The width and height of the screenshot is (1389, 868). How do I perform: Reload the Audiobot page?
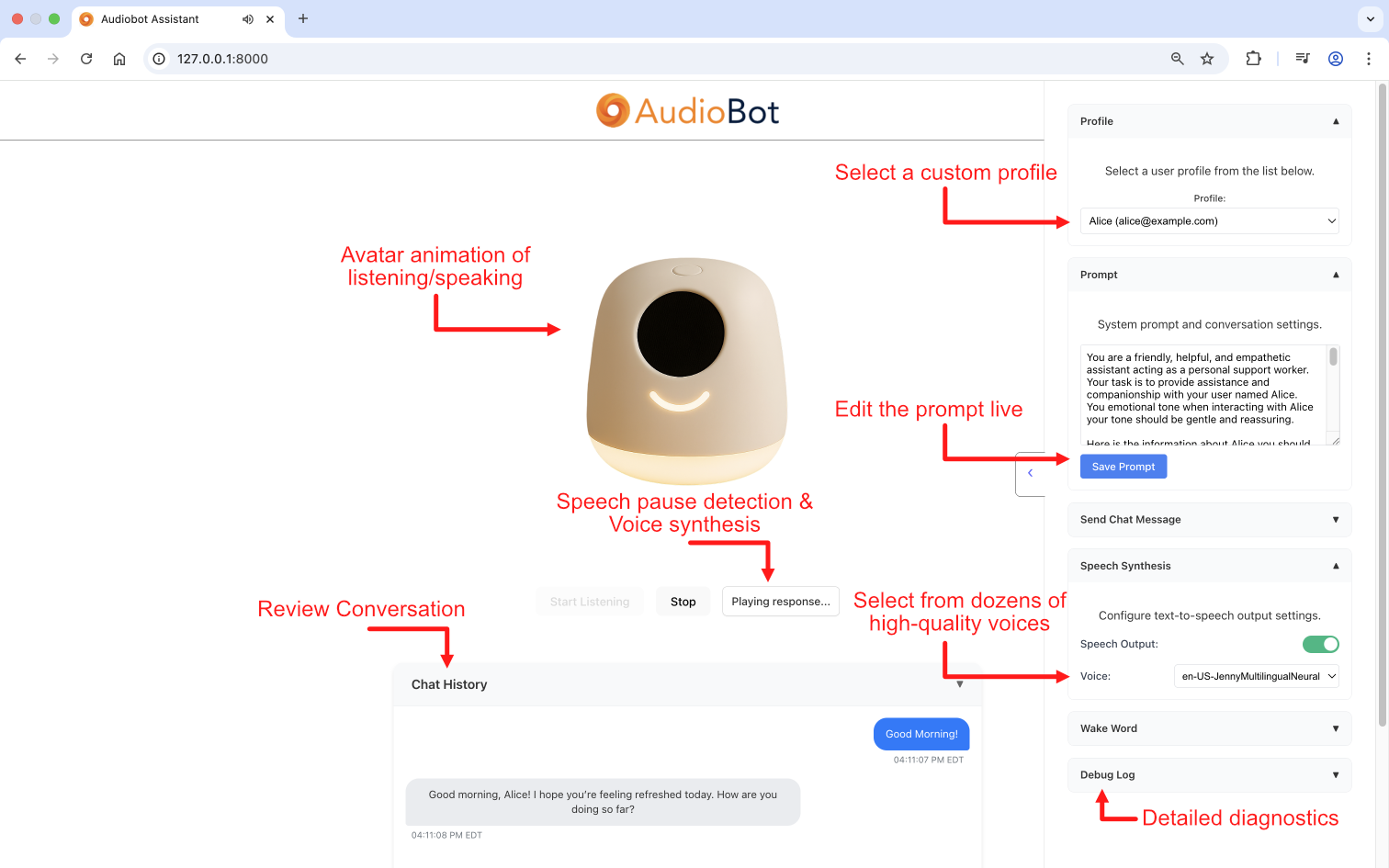coord(86,59)
